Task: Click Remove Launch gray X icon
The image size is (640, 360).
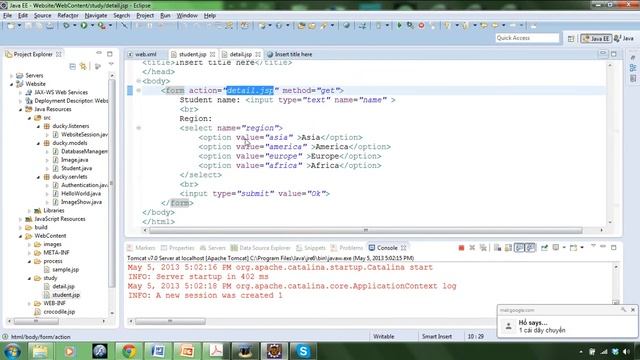Action: point(472,248)
